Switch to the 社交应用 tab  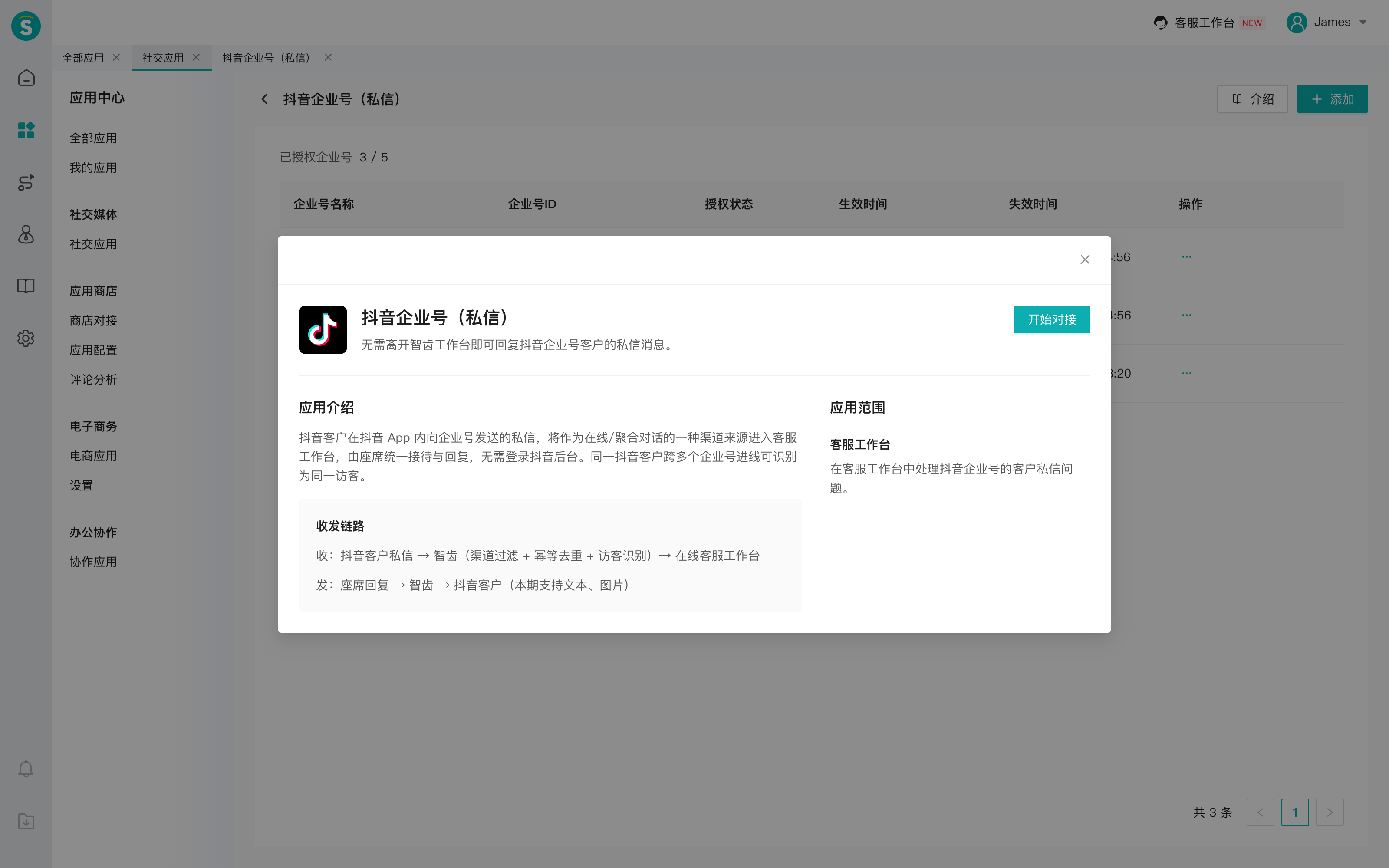163,58
